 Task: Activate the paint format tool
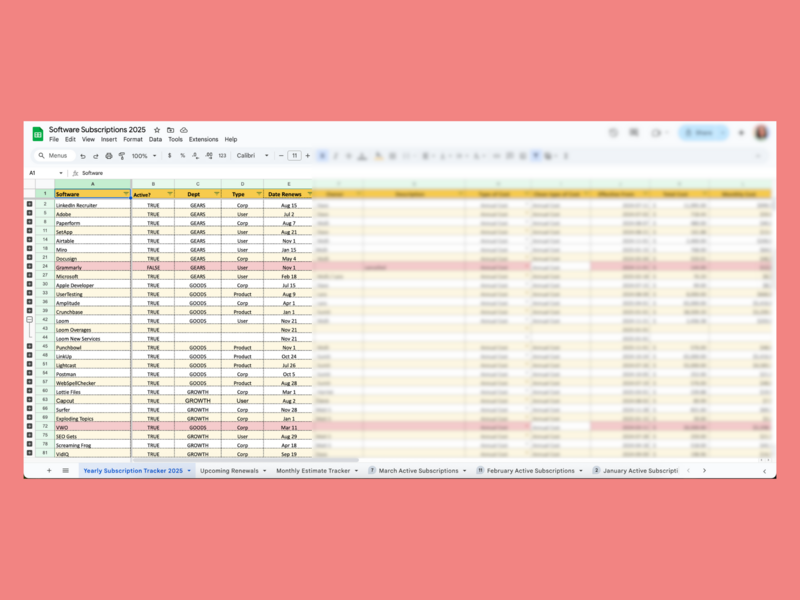(121, 156)
